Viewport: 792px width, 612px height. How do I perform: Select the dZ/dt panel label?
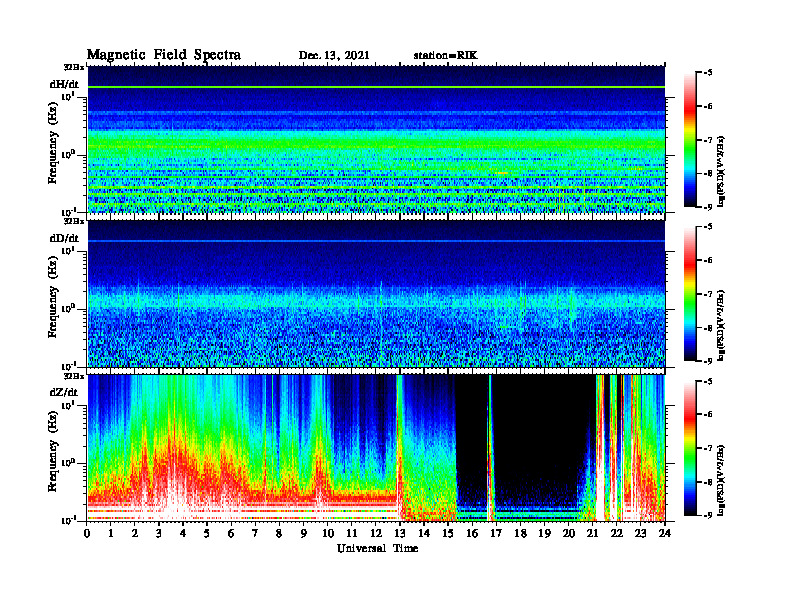coord(64,392)
